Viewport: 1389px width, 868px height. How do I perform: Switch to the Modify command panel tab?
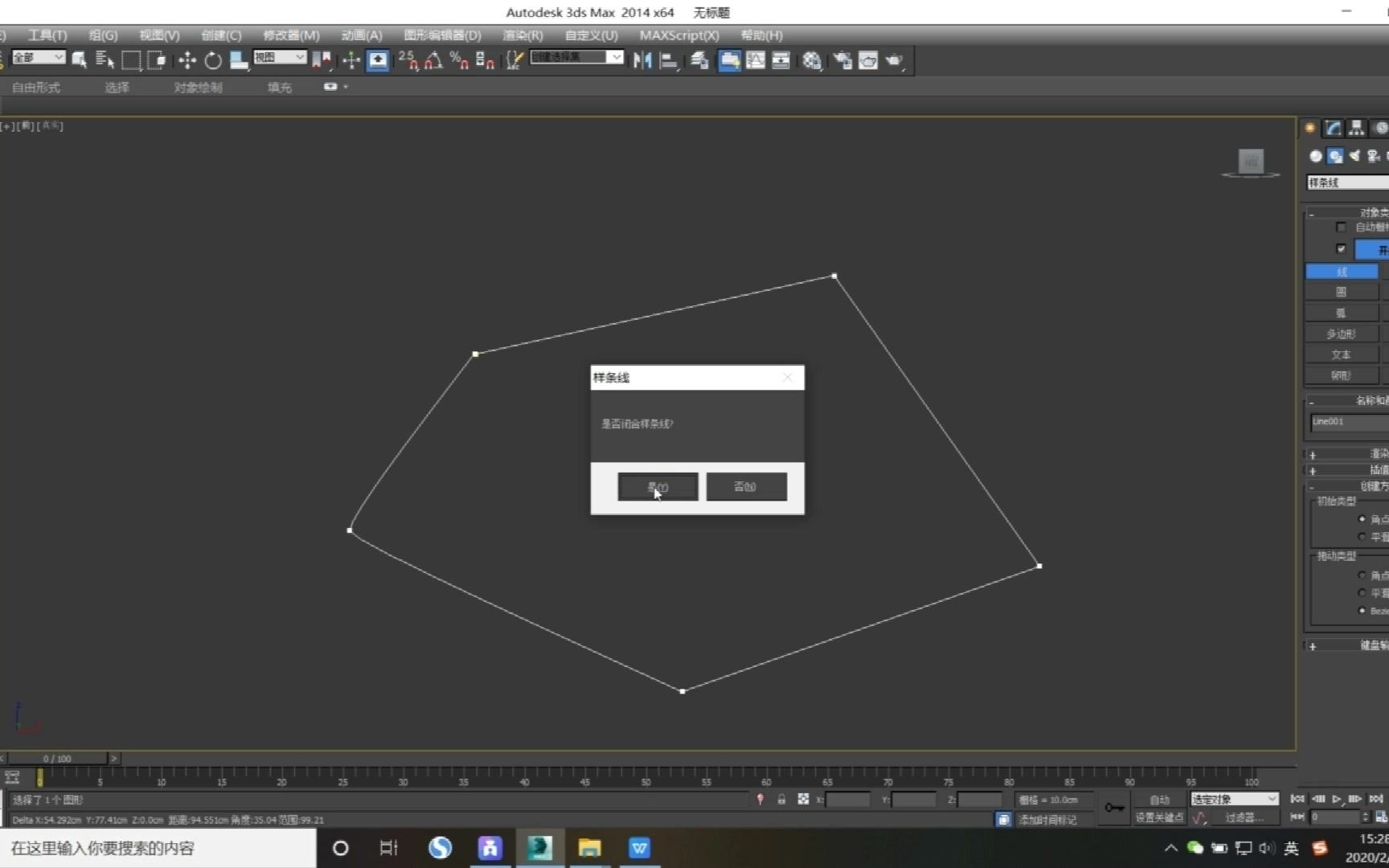tap(1334, 128)
